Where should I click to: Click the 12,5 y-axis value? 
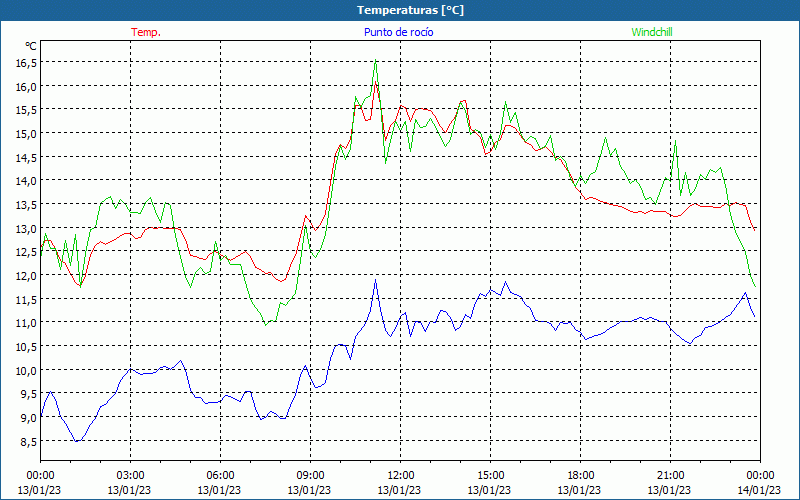pos(27,252)
